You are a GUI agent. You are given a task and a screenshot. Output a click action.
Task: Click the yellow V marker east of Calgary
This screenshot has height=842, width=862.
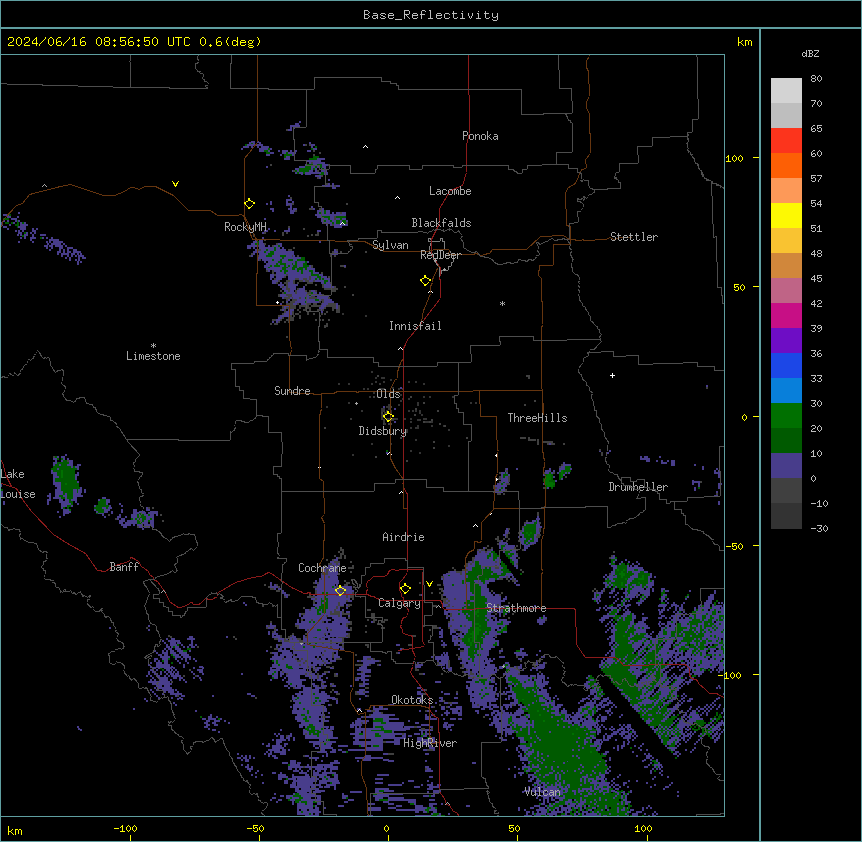coord(429,584)
